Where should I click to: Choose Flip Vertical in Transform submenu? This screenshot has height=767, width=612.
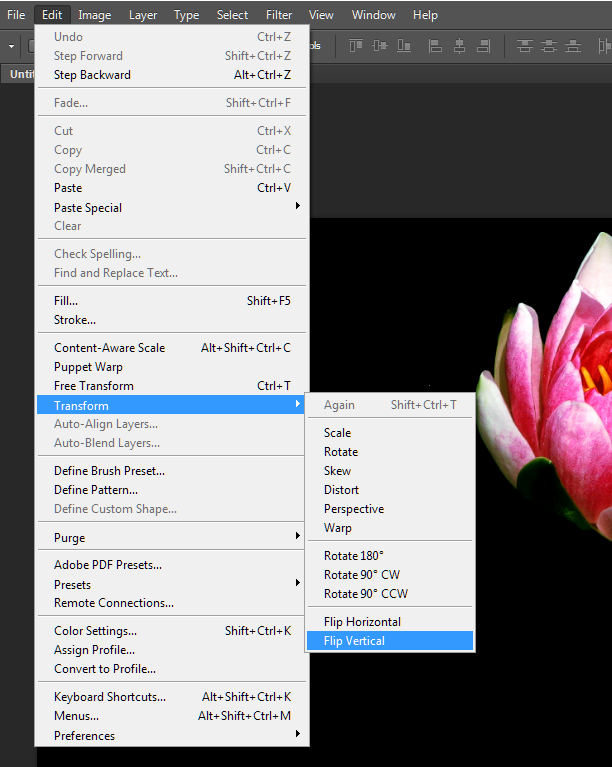coord(390,641)
